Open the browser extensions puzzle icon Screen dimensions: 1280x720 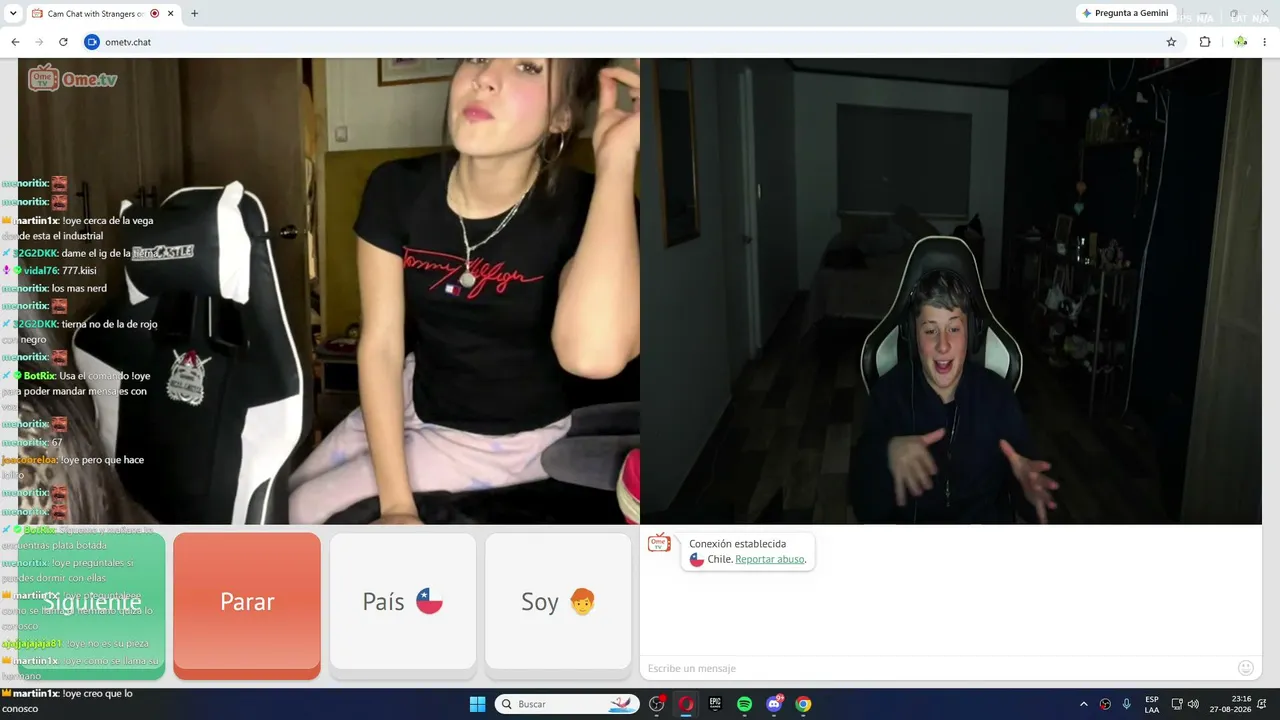1205,42
